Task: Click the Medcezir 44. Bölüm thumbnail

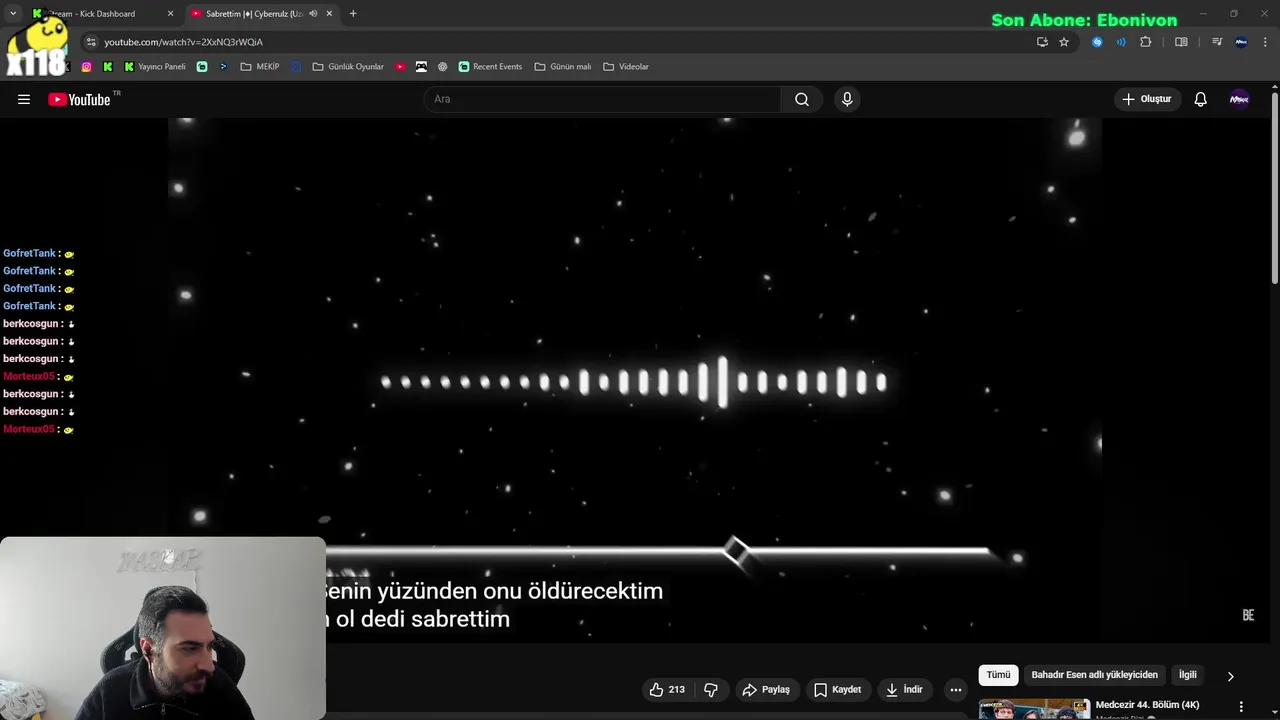Action: 1034,709
